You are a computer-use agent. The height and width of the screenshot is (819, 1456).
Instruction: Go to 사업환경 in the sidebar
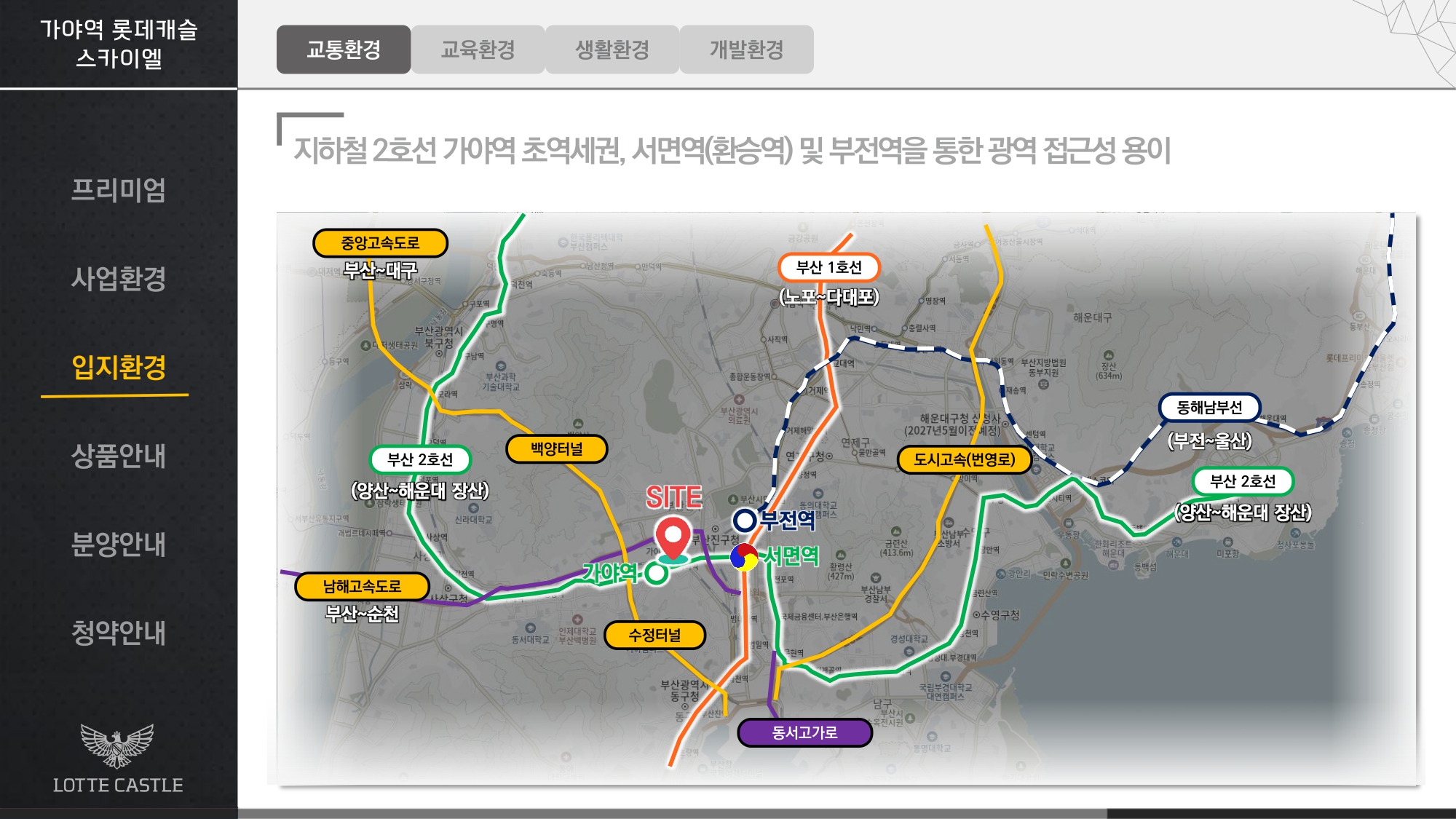(x=118, y=279)
